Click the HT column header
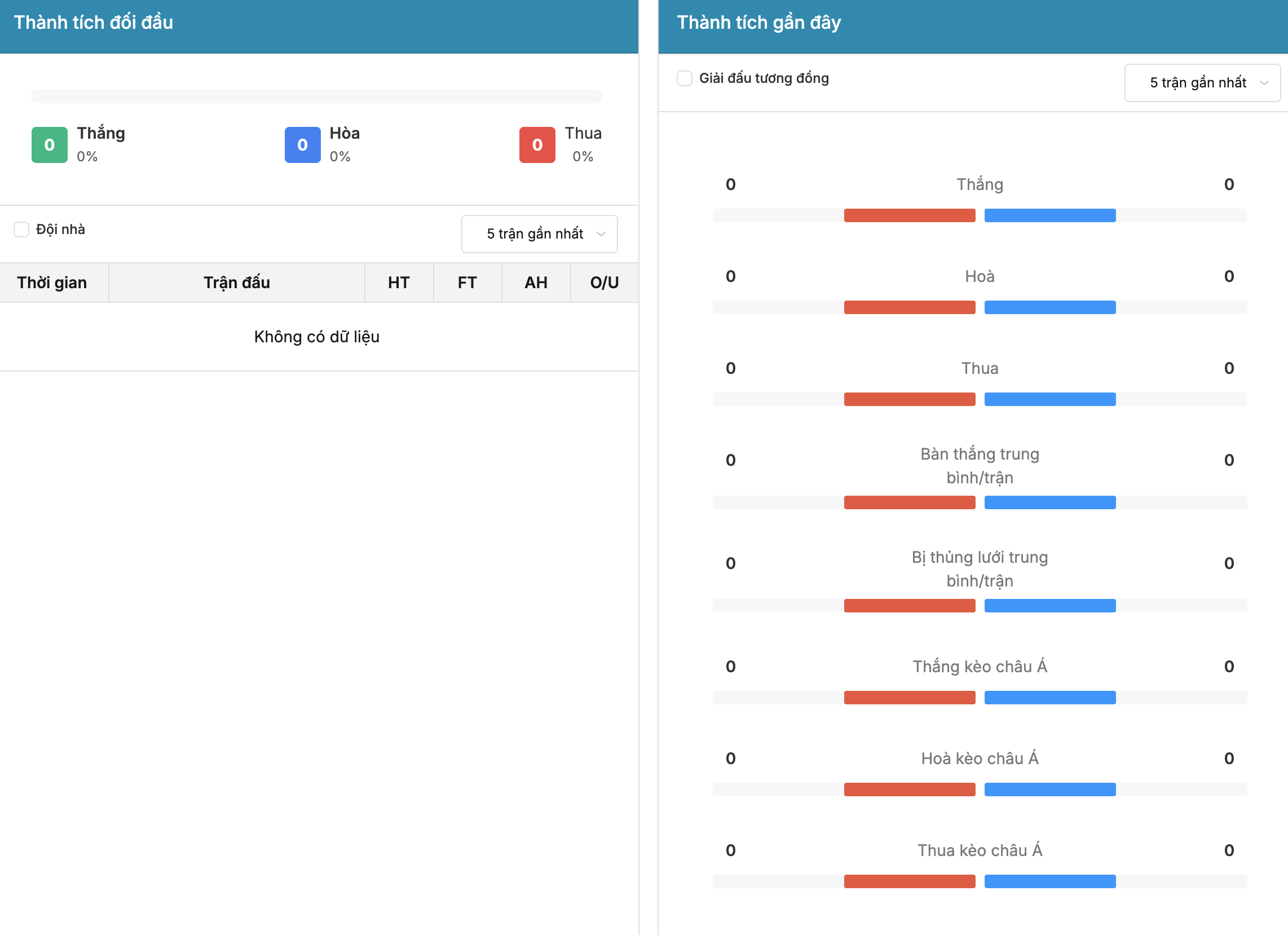 (399, 283)
